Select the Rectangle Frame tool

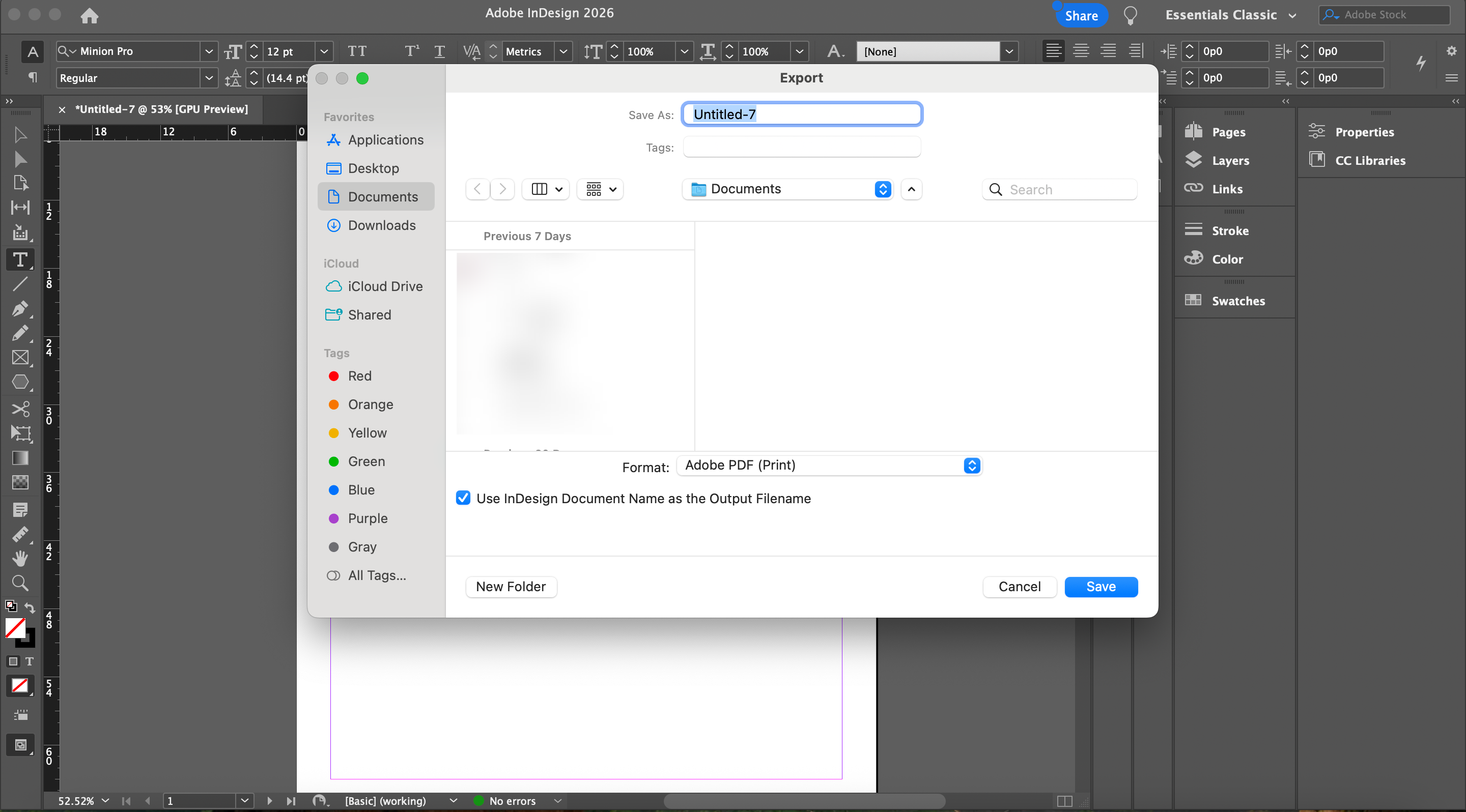(x=20, y=357)
